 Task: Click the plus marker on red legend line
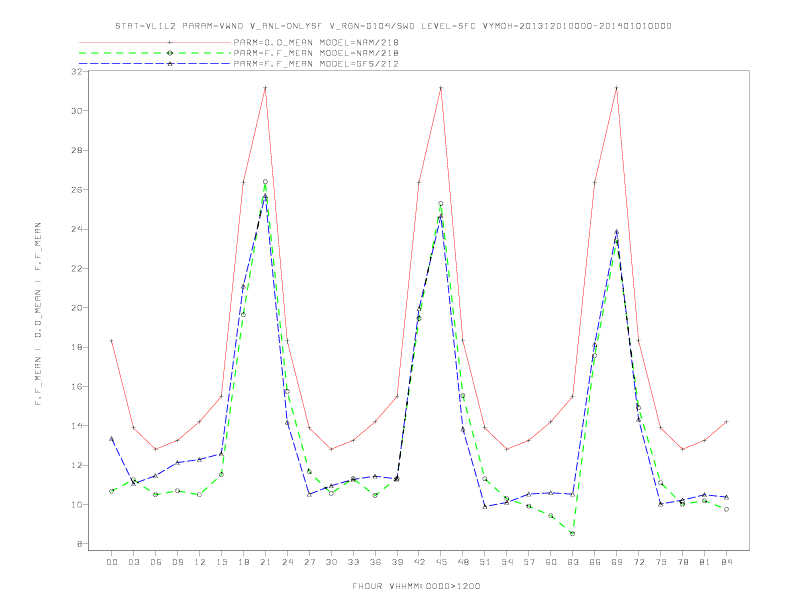point(170,42)
